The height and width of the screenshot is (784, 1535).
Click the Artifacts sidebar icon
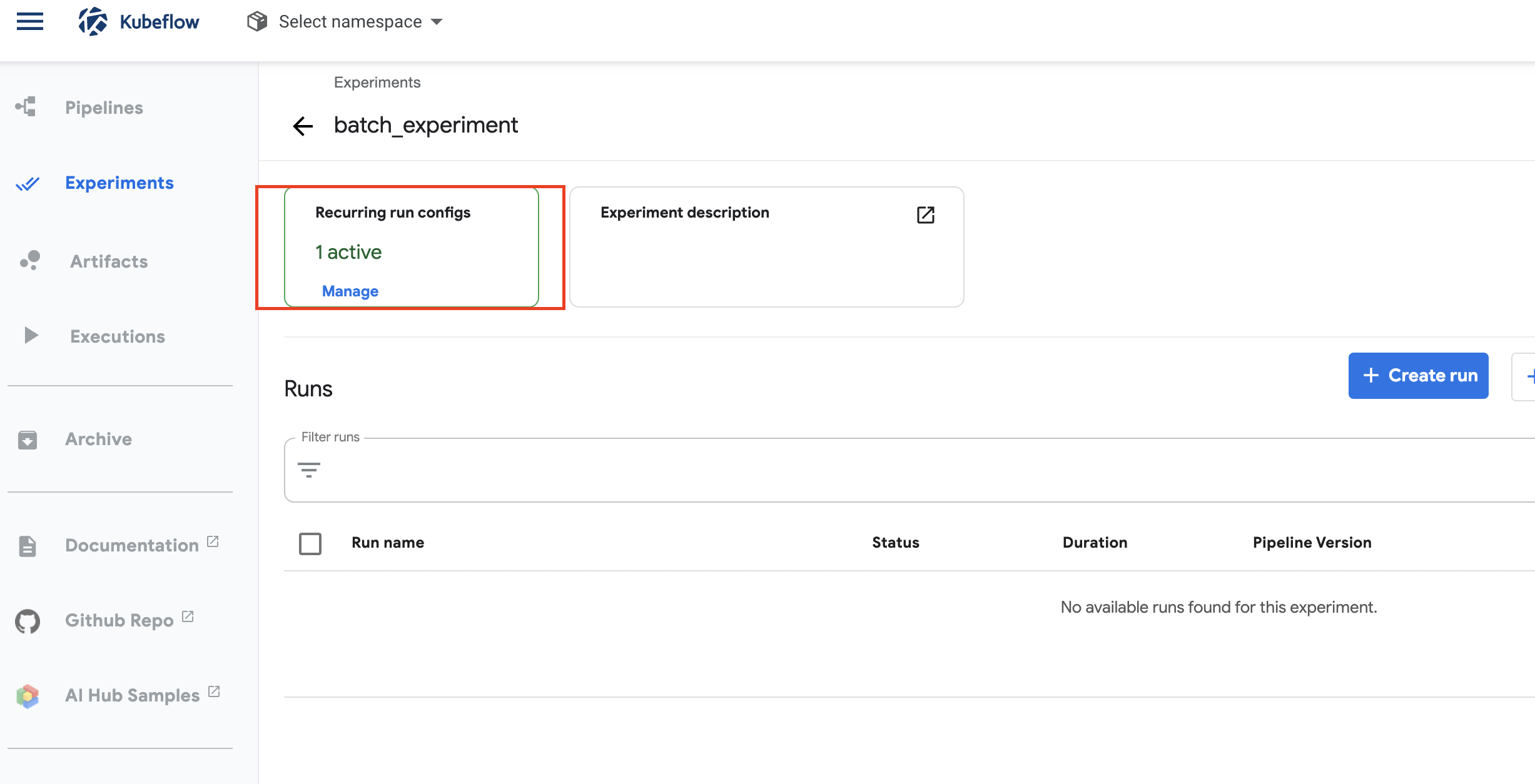(x=29, y=261)
